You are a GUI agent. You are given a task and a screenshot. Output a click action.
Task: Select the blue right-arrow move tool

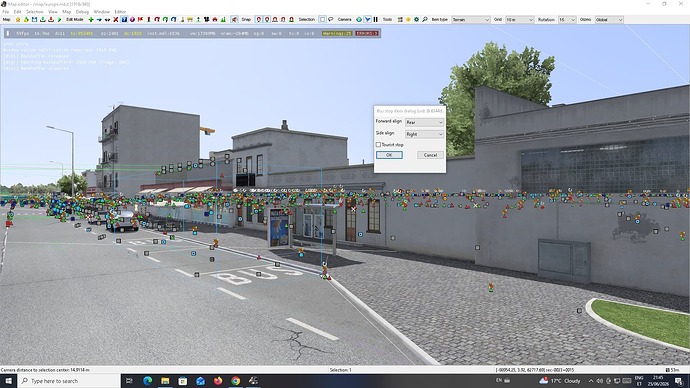[x=99, y=19]
